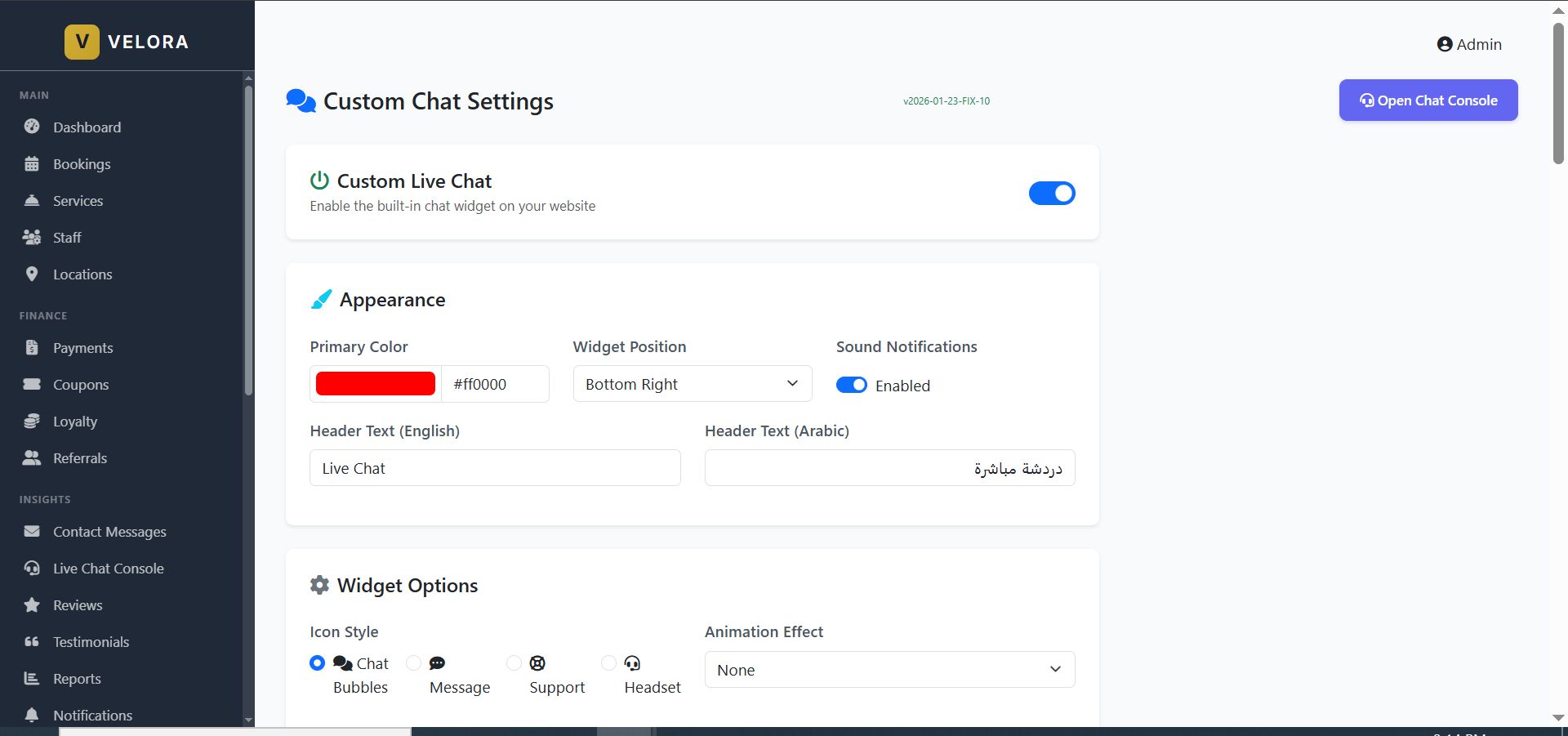Click the Live Chat Console headset icon
The height and width of the screenshot is (736, 1568).
[x=32, y=568]
